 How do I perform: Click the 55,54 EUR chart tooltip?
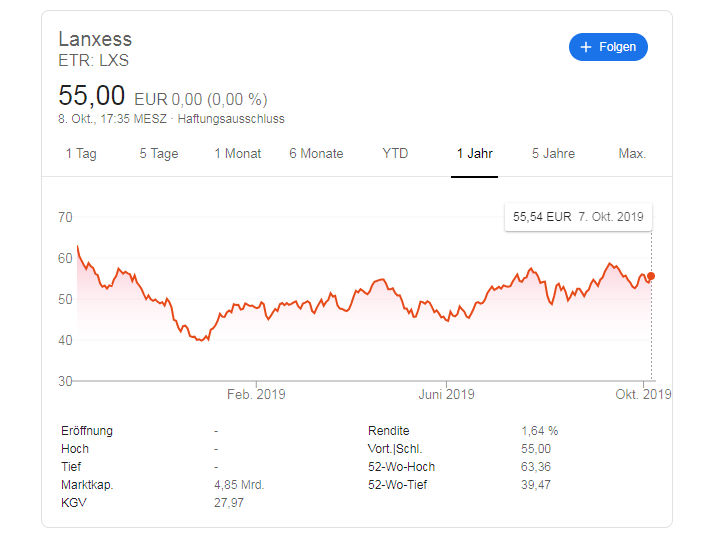point(578,217)
